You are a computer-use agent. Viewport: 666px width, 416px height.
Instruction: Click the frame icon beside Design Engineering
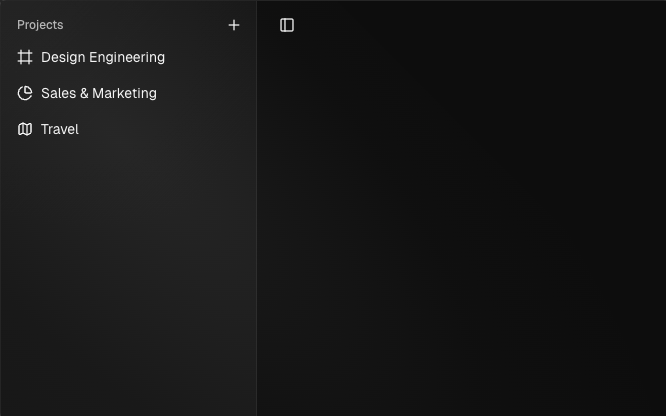pyautogui.click(x=25, y=57)
